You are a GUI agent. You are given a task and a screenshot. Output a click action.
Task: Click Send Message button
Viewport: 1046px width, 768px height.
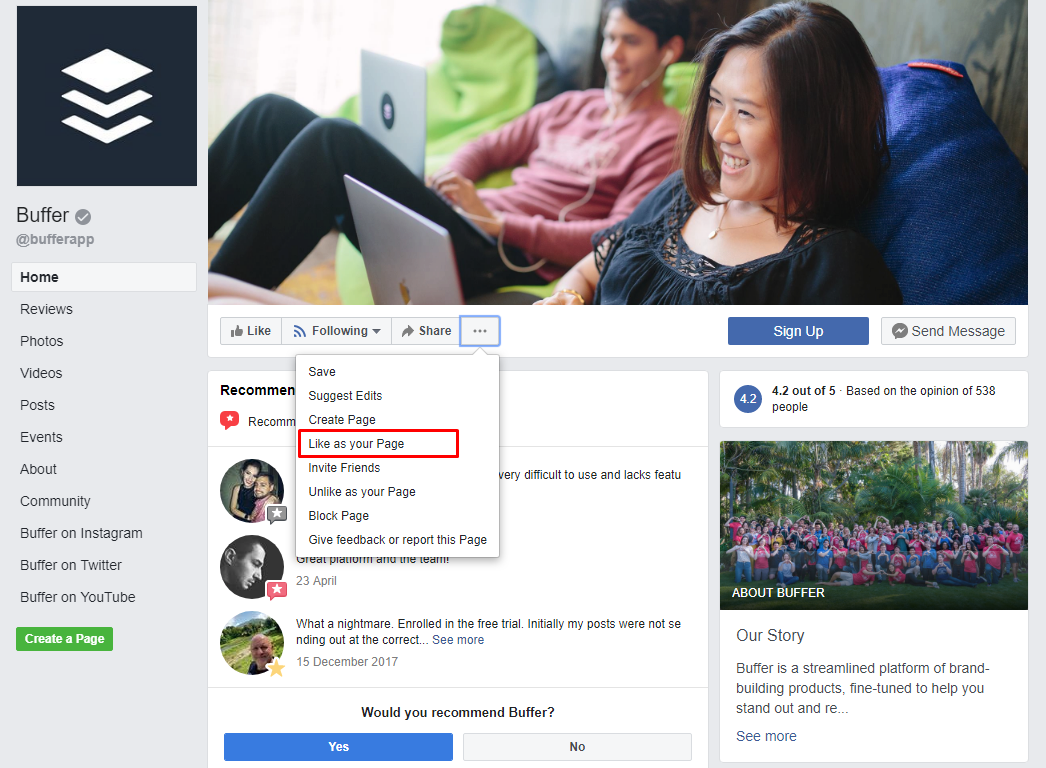[x=948, y=331]
